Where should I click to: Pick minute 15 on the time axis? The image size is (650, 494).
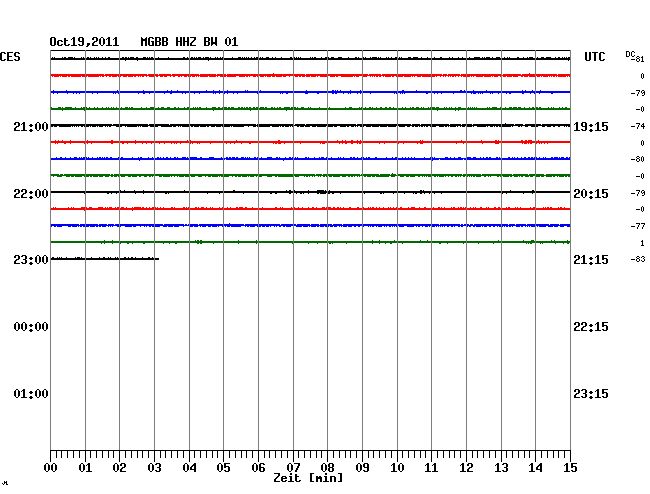570,467
